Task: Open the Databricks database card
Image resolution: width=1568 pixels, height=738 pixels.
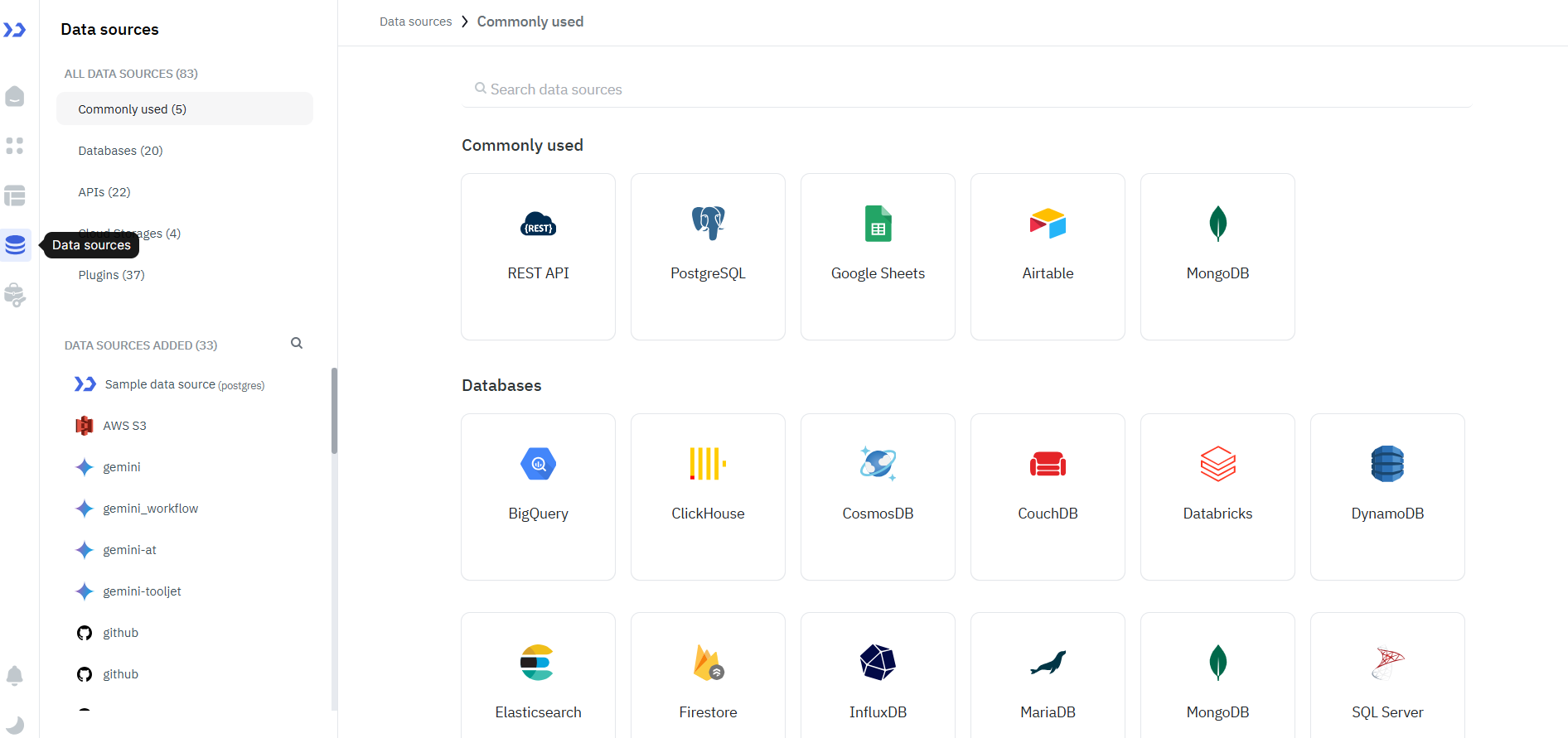Action: coord(1217,496)
